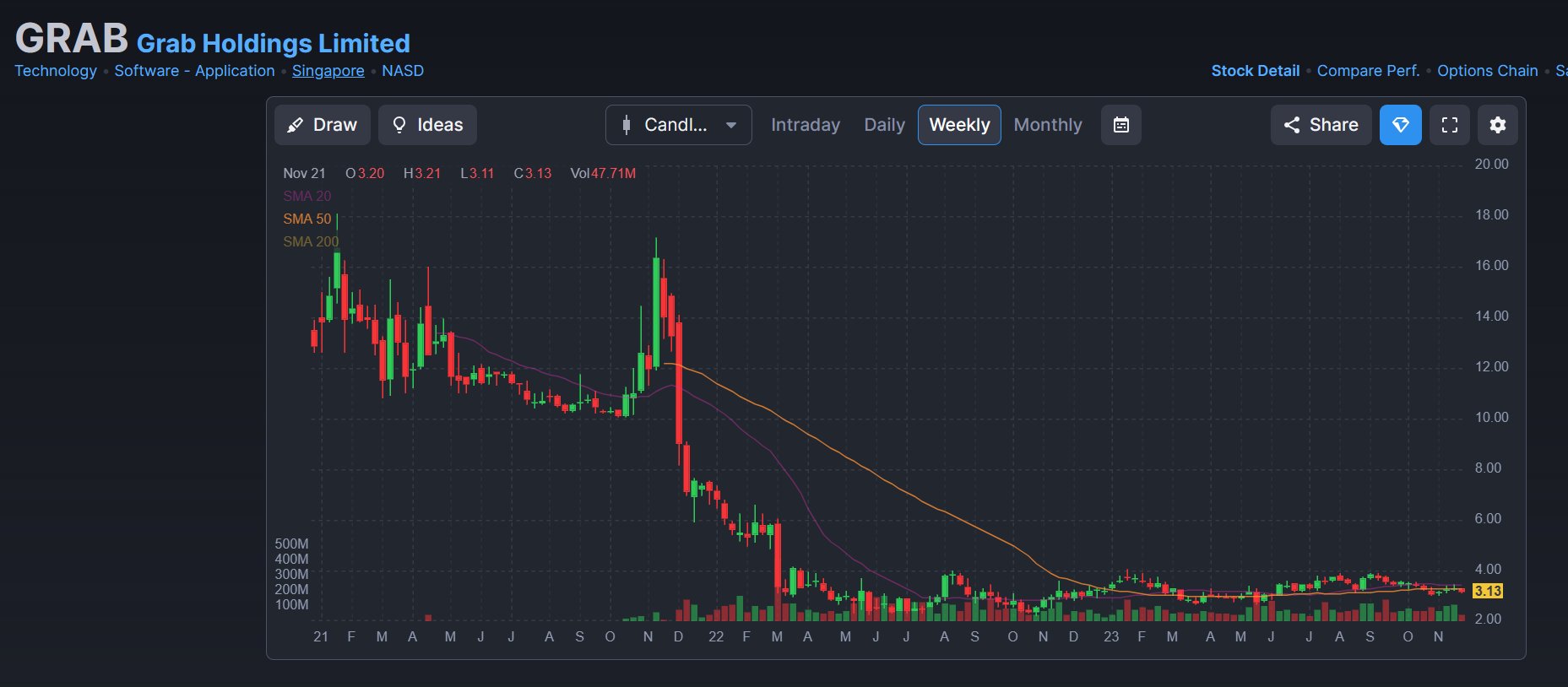
Task: Open the date range calendar icon
Action: pos(1121,125)
